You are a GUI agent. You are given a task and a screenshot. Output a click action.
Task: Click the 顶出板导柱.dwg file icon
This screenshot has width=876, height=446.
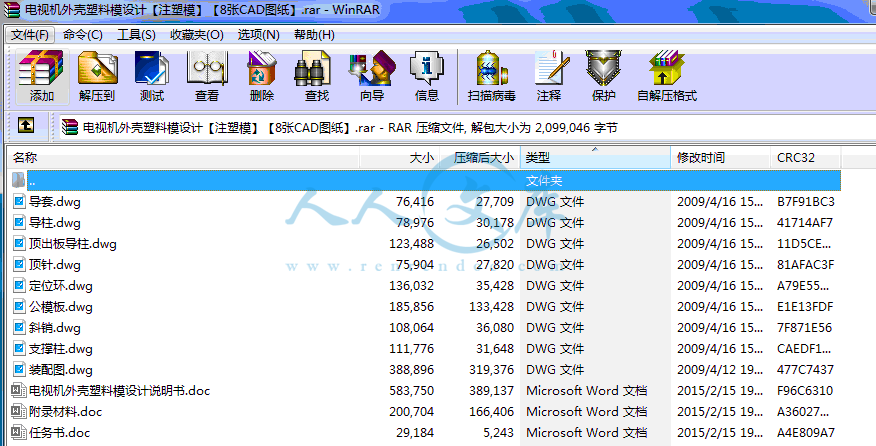coord(20,244)
